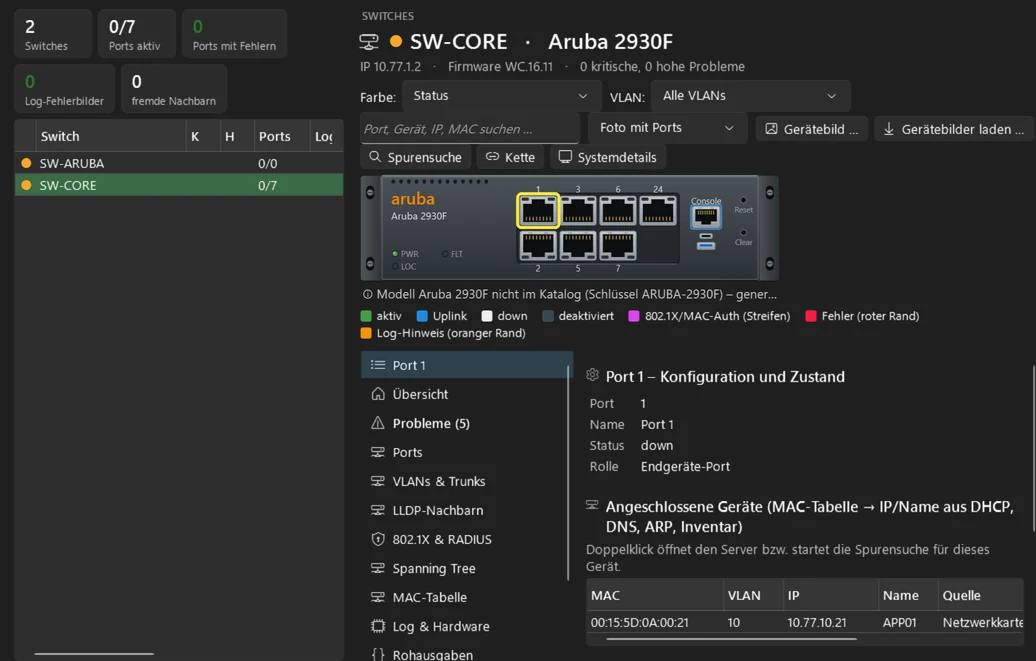Click the magnifier icon of Spurensuche
This screenshot has width=1036, height=661.
click(375, 157)
